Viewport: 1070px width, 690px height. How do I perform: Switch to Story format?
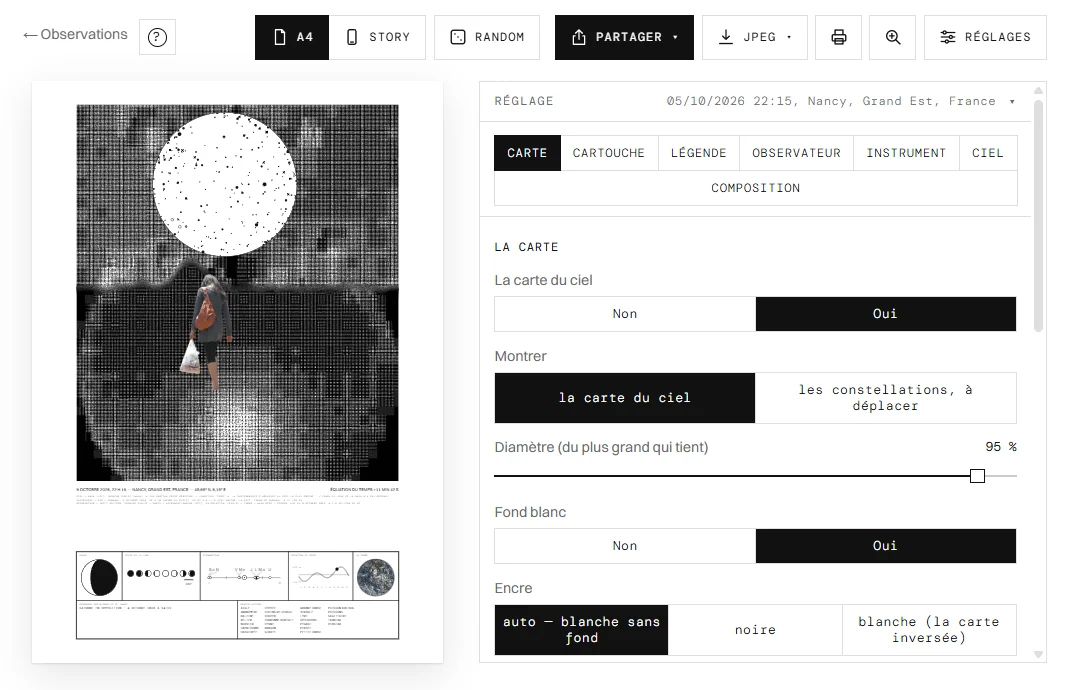(377, 37)
